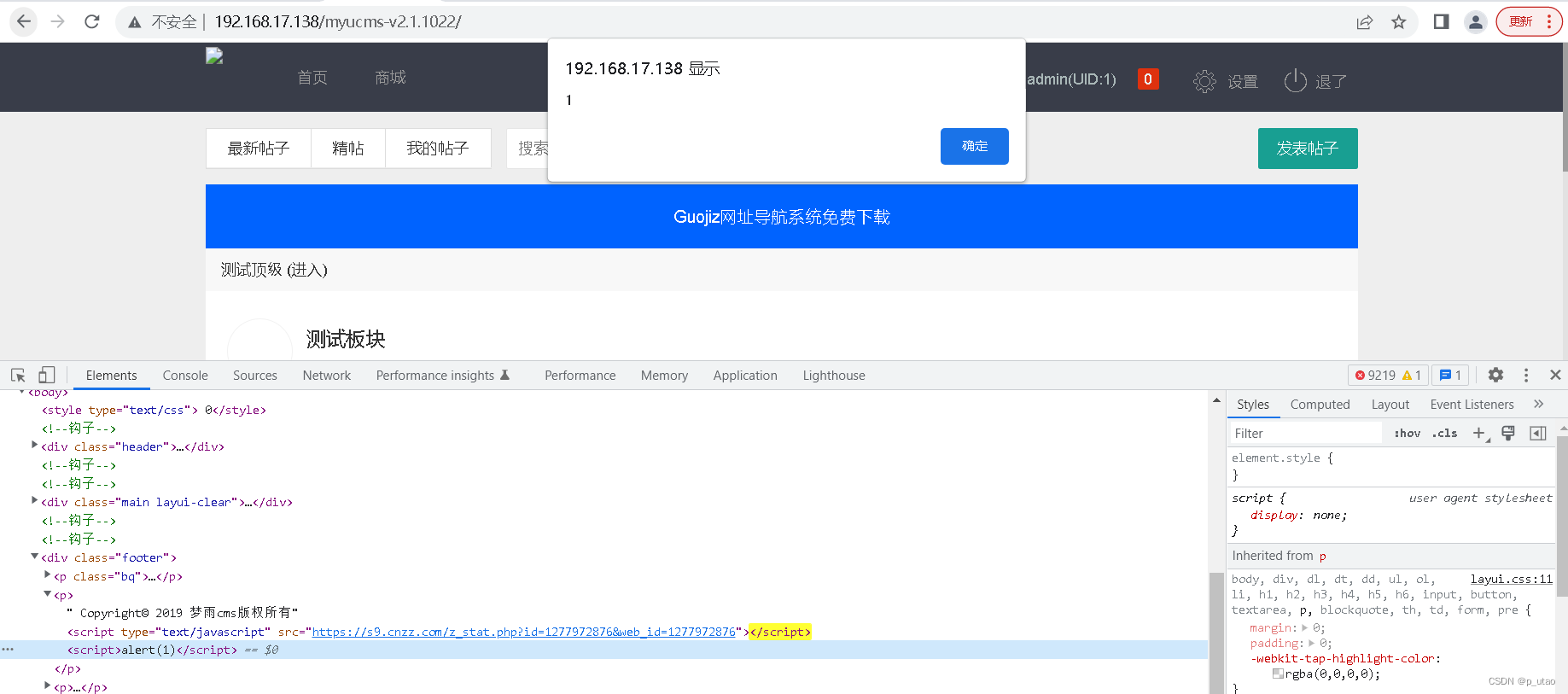The height and width of the screenshot is (694, 1568).
Task: Click the browser address bar URL
Action: tap(338, 22)
